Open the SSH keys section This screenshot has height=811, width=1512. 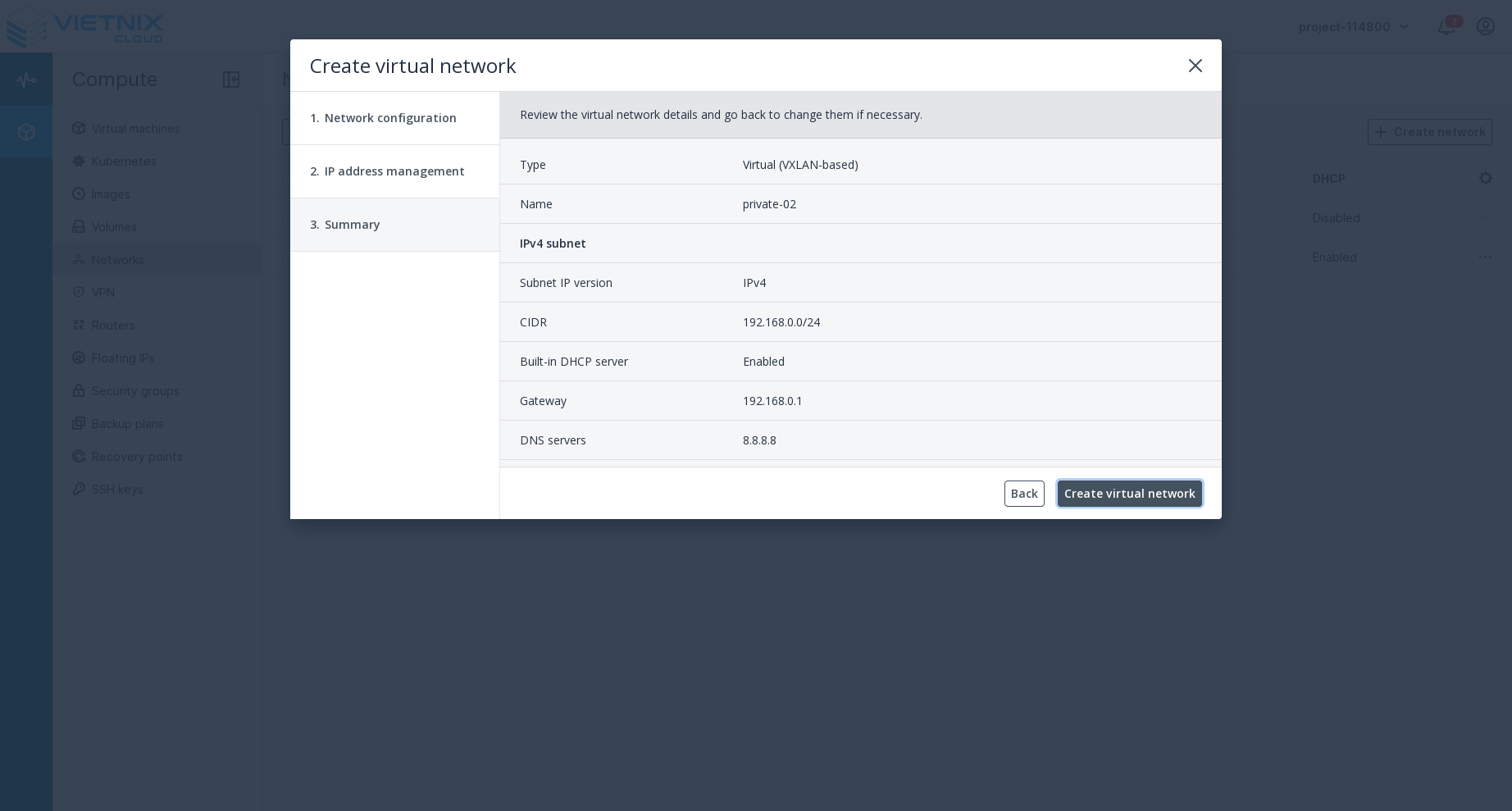117,490
